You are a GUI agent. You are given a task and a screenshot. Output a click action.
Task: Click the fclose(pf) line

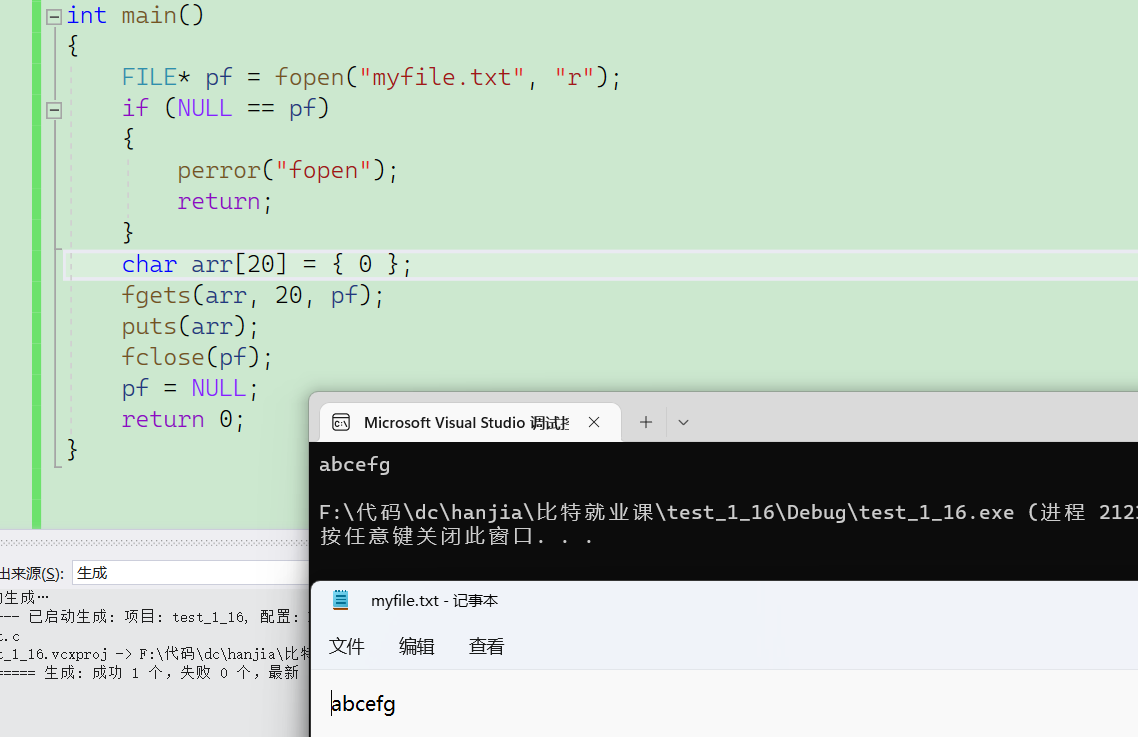[197, 357]
